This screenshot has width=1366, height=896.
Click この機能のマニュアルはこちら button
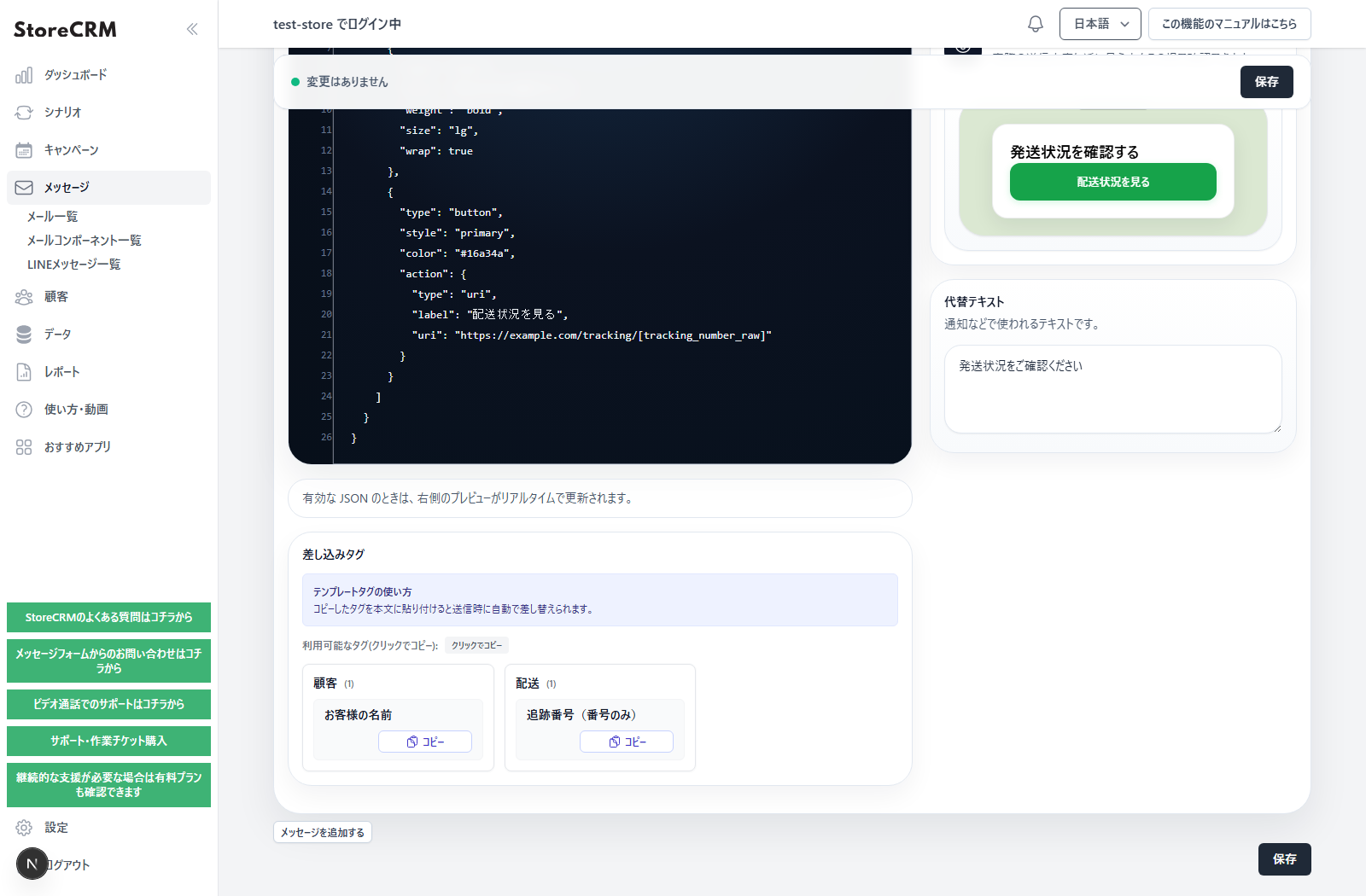(1229, 24)
